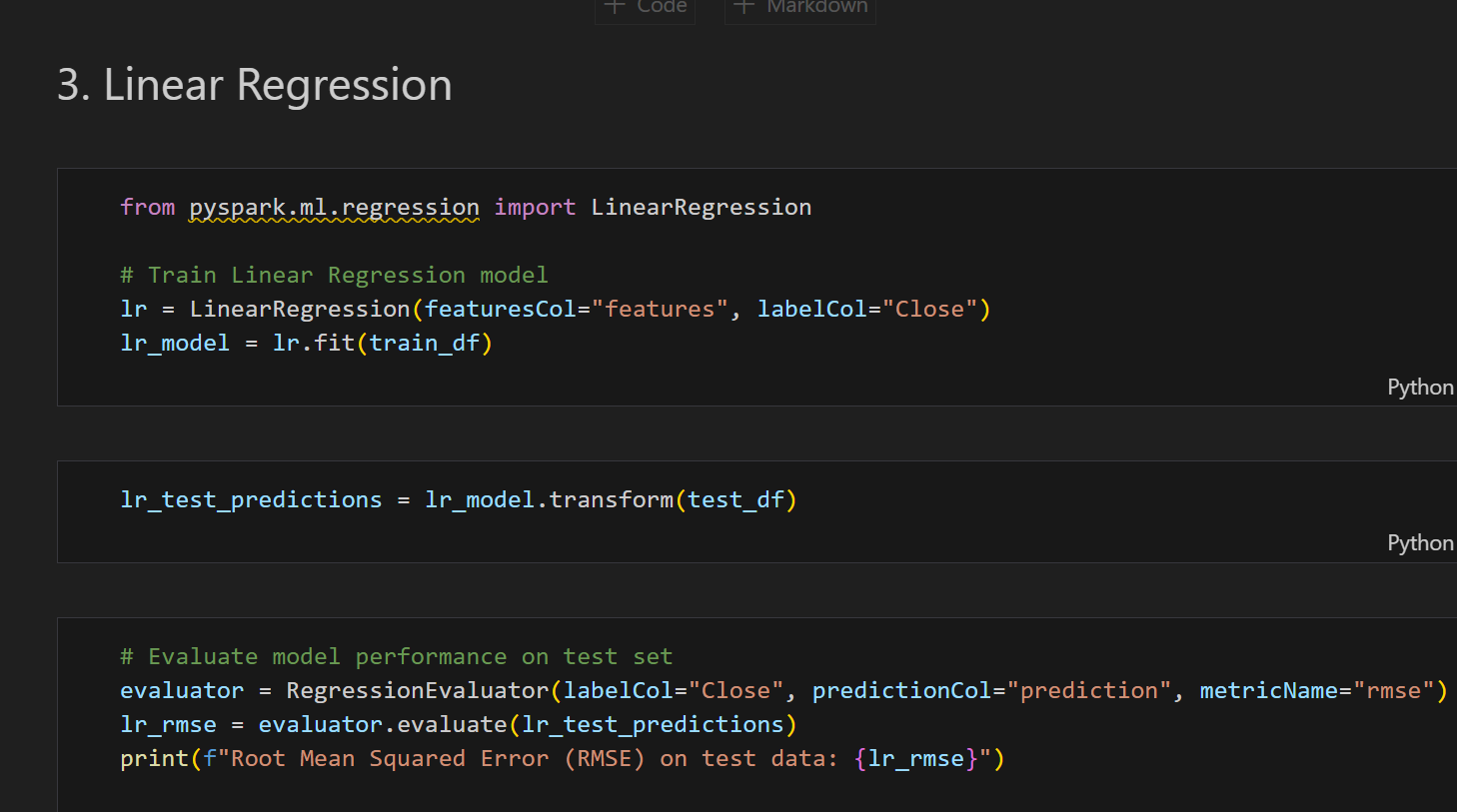This screenshot has height=812, width=1457.
Task: Click the metricName "rmse" string value
Action: tap(1393, 691)
